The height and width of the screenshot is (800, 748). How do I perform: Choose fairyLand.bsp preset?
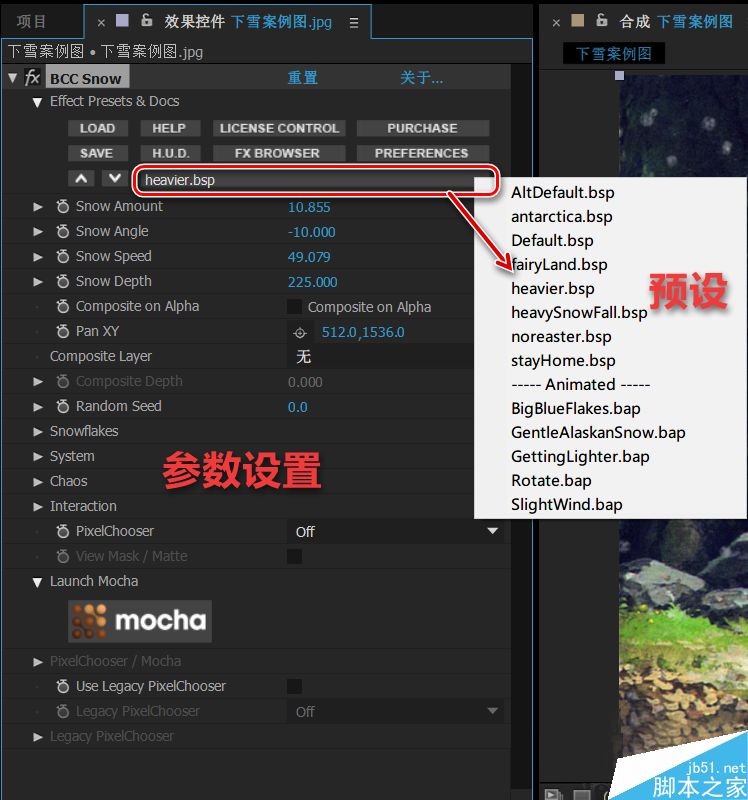(559, 264)
